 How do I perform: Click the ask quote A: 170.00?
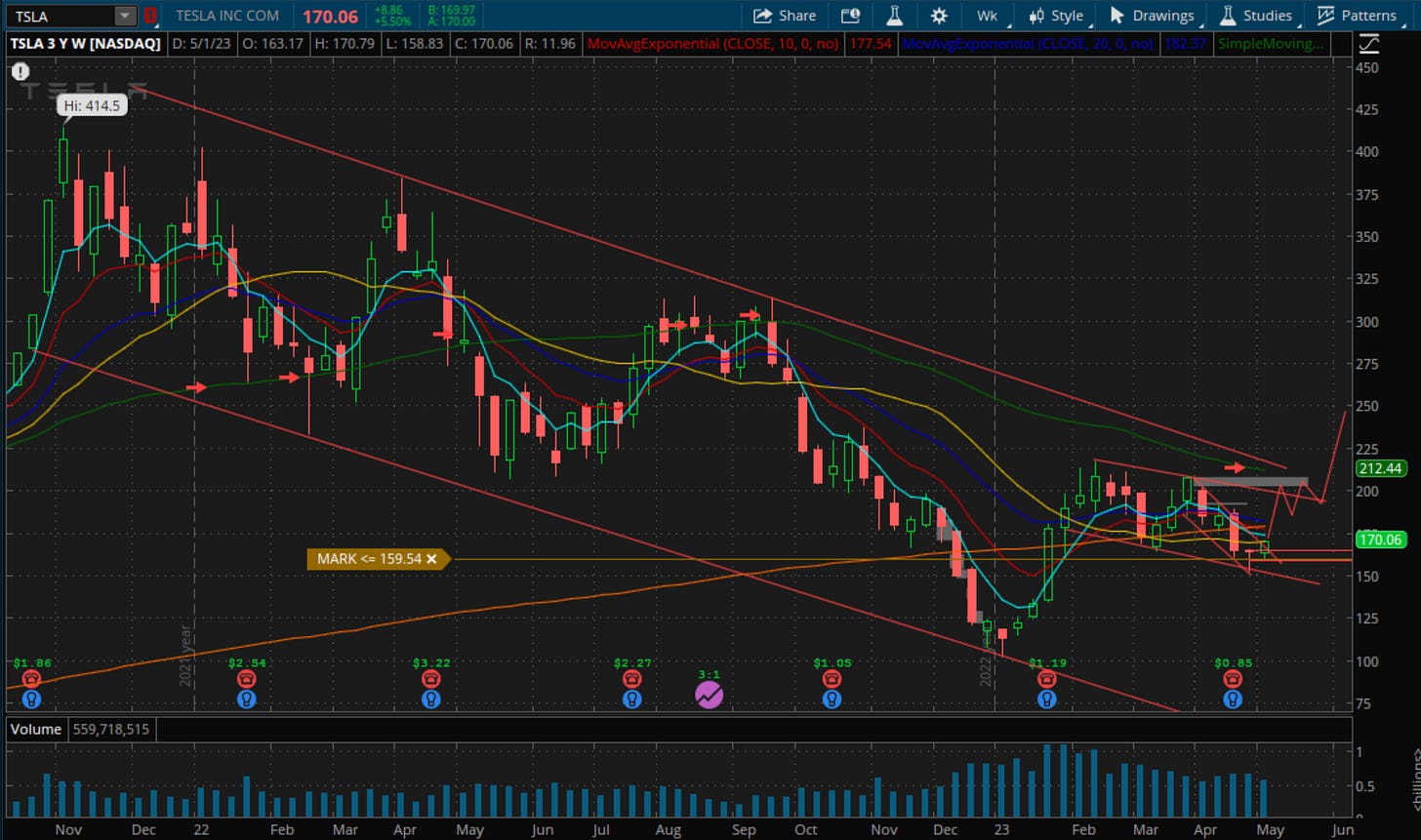[x=452, y=21]
